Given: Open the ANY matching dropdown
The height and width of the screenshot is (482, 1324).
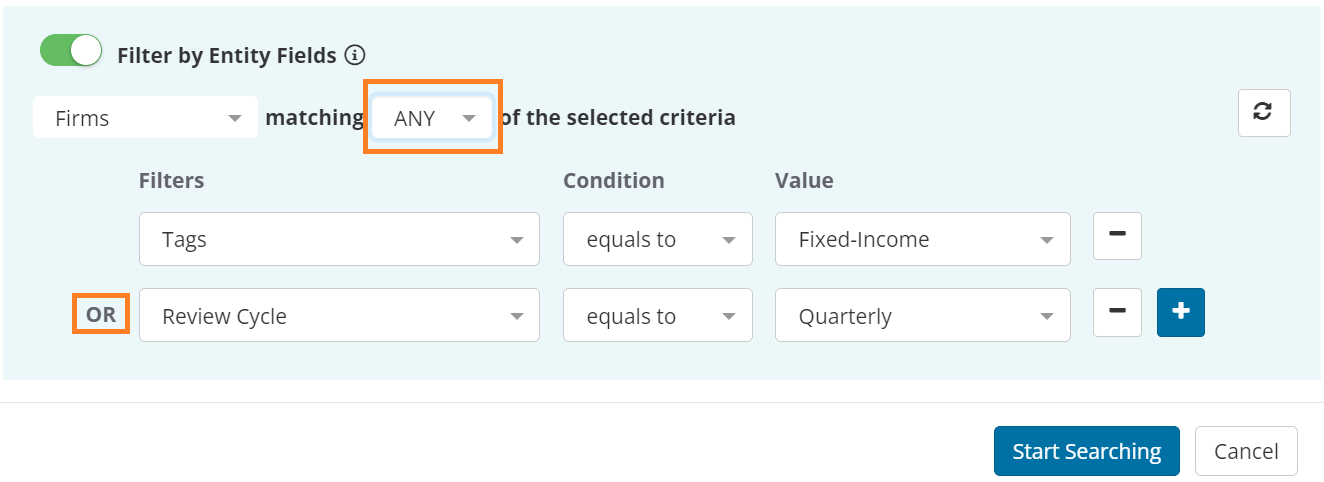Looking at the screenshot, I should 432,118.
